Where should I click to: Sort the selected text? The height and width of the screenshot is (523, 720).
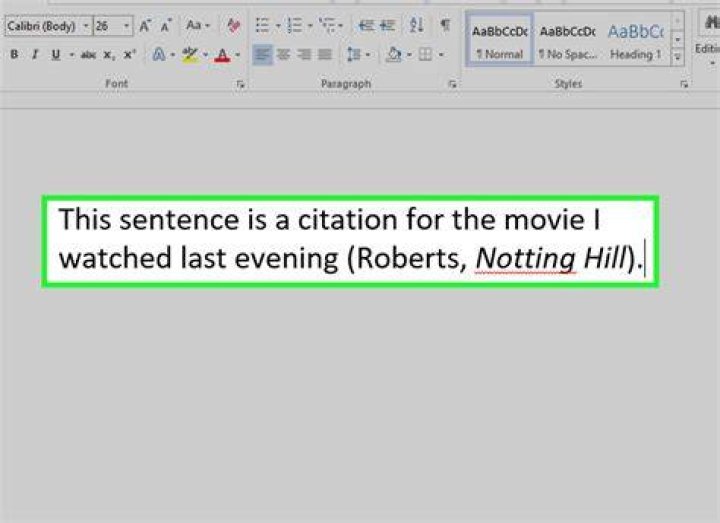coord(416,25)
